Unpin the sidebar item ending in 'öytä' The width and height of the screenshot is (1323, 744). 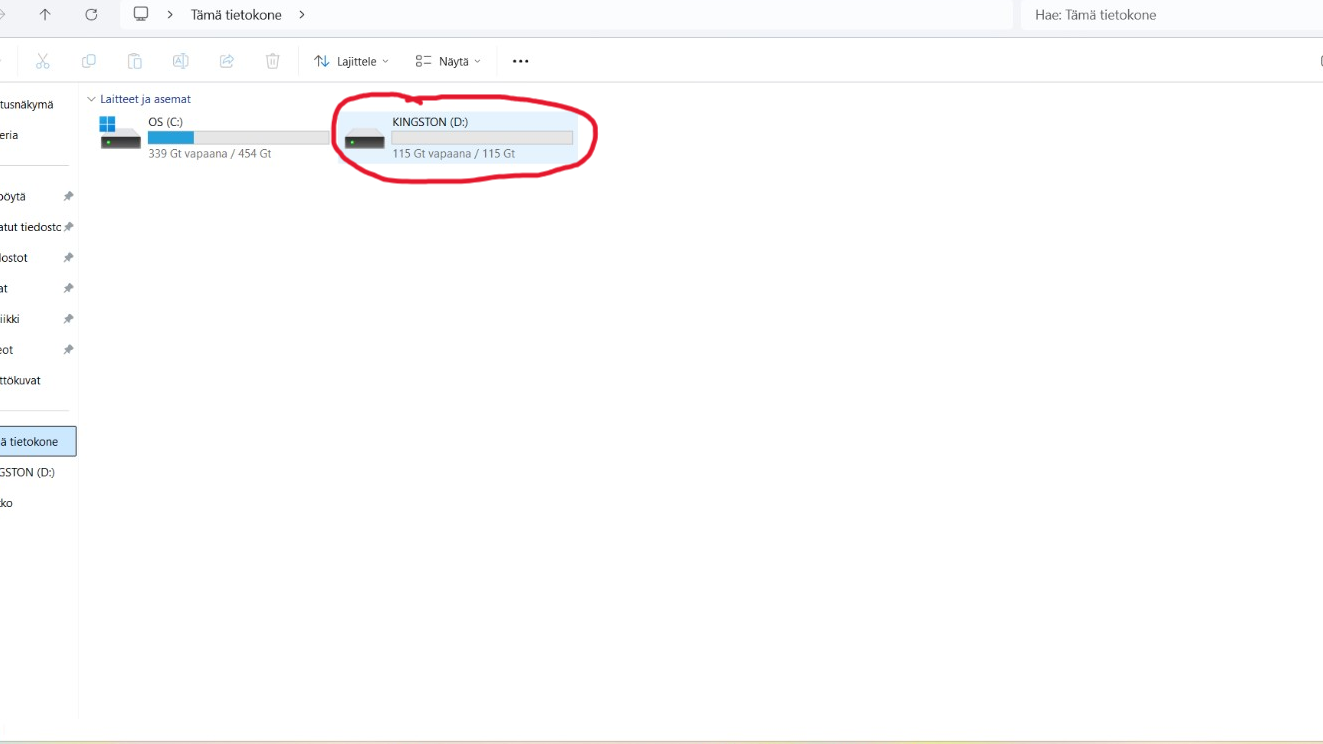tap(68, 197)
